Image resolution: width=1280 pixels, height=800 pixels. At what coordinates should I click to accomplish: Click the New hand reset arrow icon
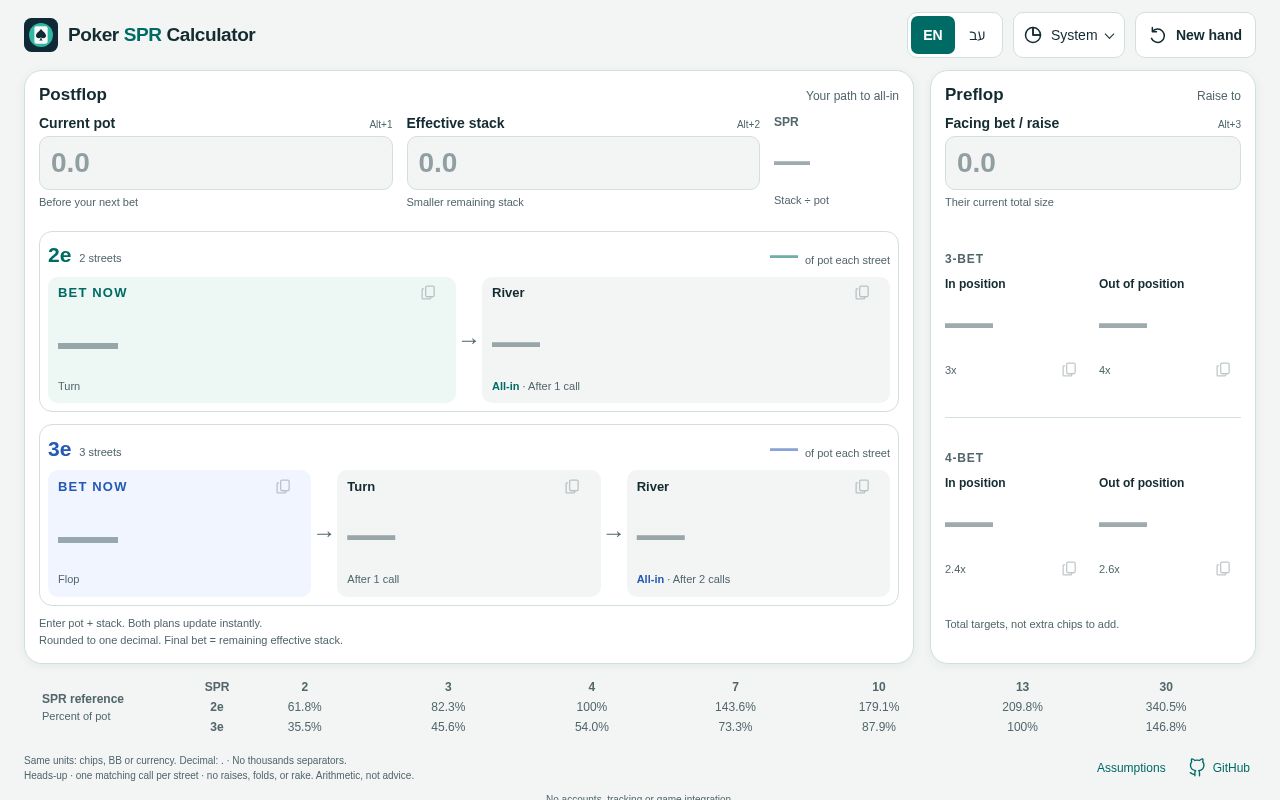(1158, 35)
